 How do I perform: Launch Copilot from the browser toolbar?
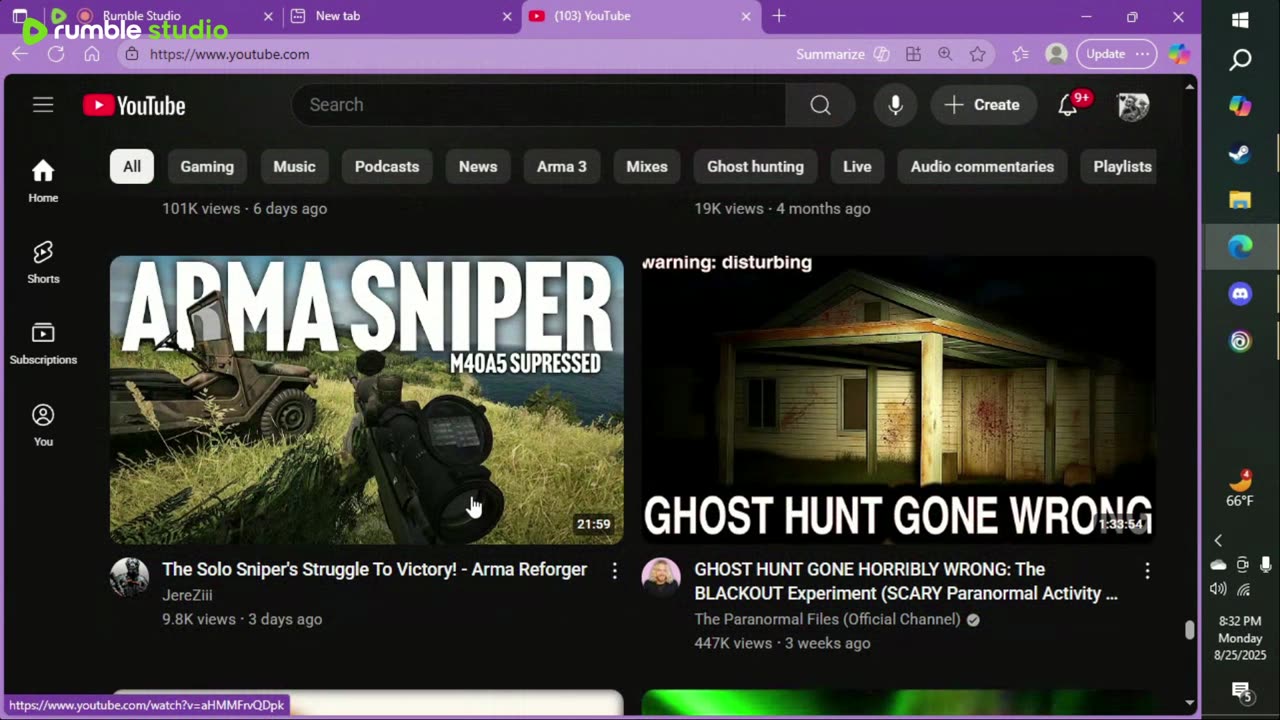[x=1179, y=54]
